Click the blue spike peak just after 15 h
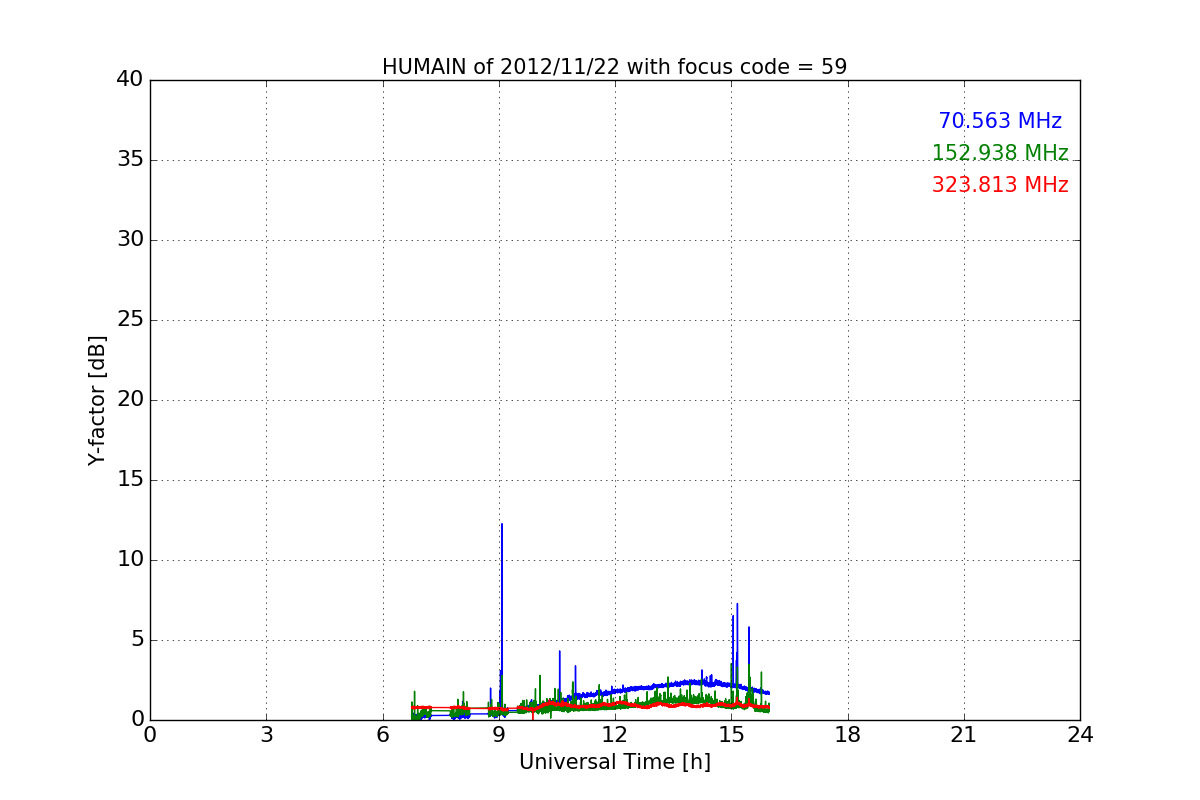Viewport: 1200px width, 800px height. coord(737,604)
